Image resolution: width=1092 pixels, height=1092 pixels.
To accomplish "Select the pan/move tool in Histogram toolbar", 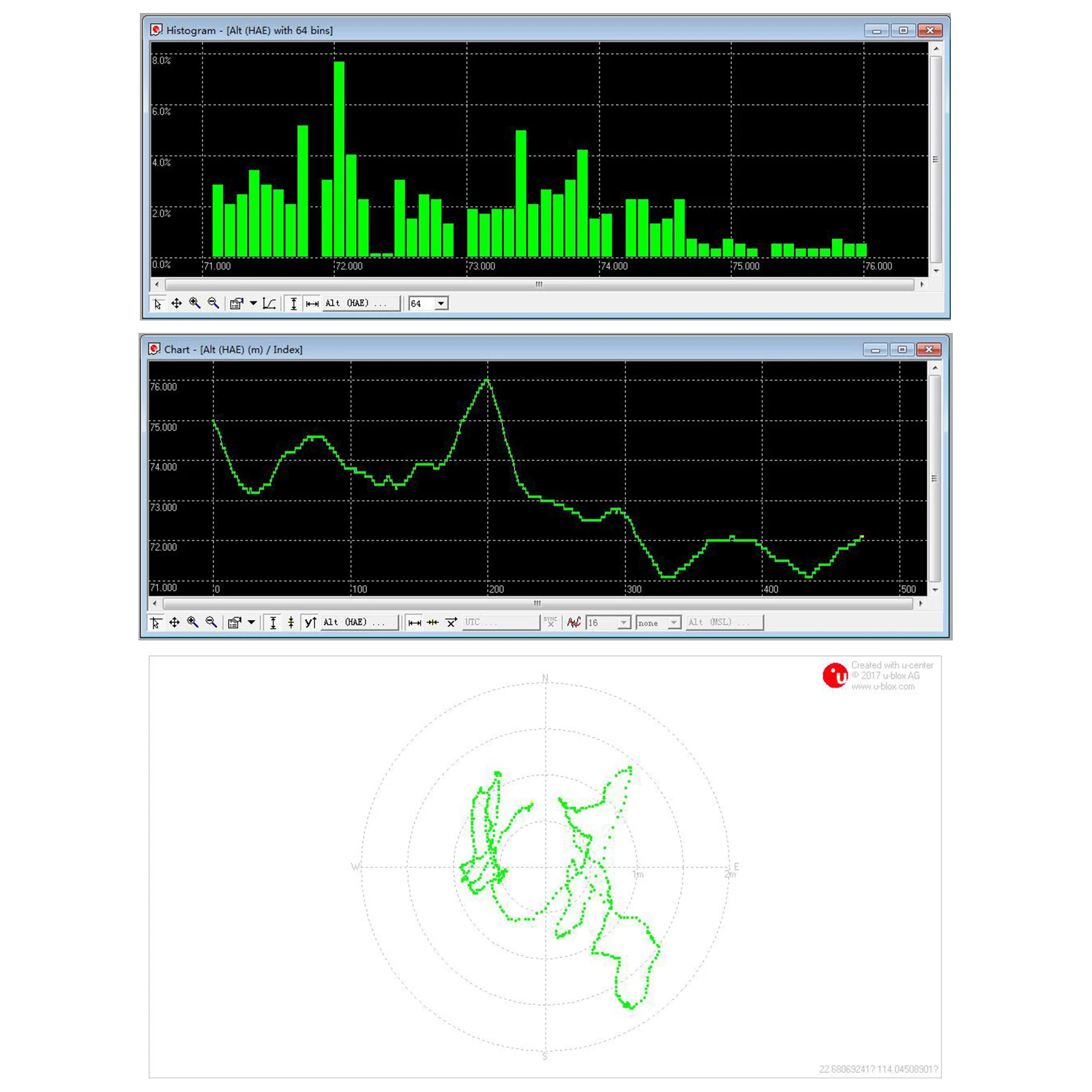I will [176, 304].
